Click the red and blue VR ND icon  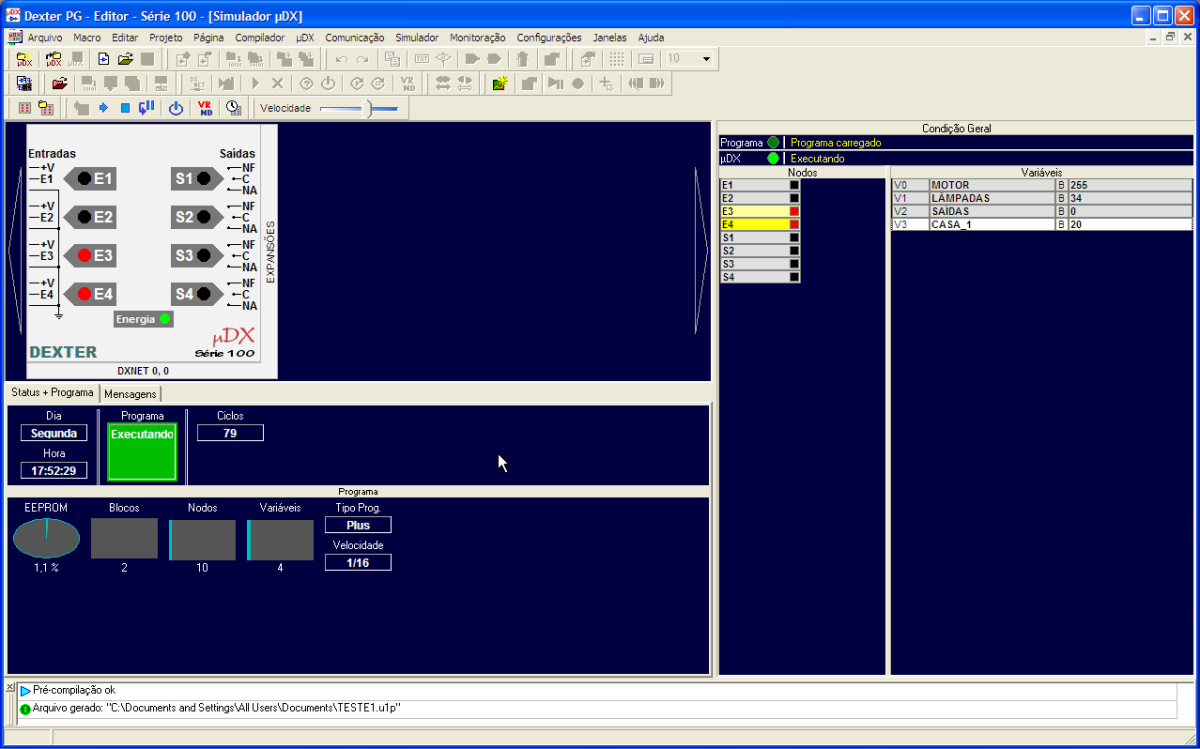[205, 108]
